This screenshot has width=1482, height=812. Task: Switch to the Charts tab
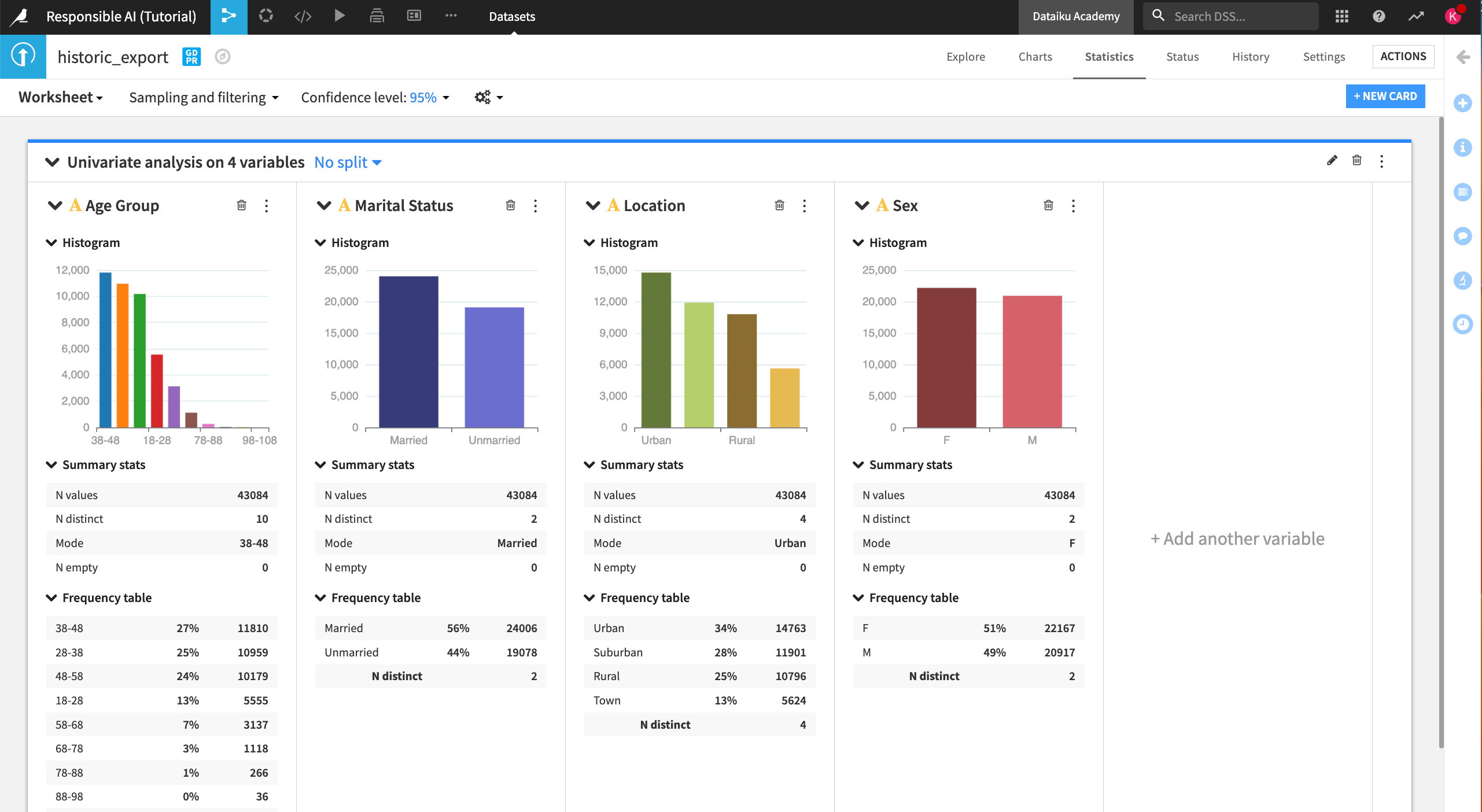(x=1035, y=56)
